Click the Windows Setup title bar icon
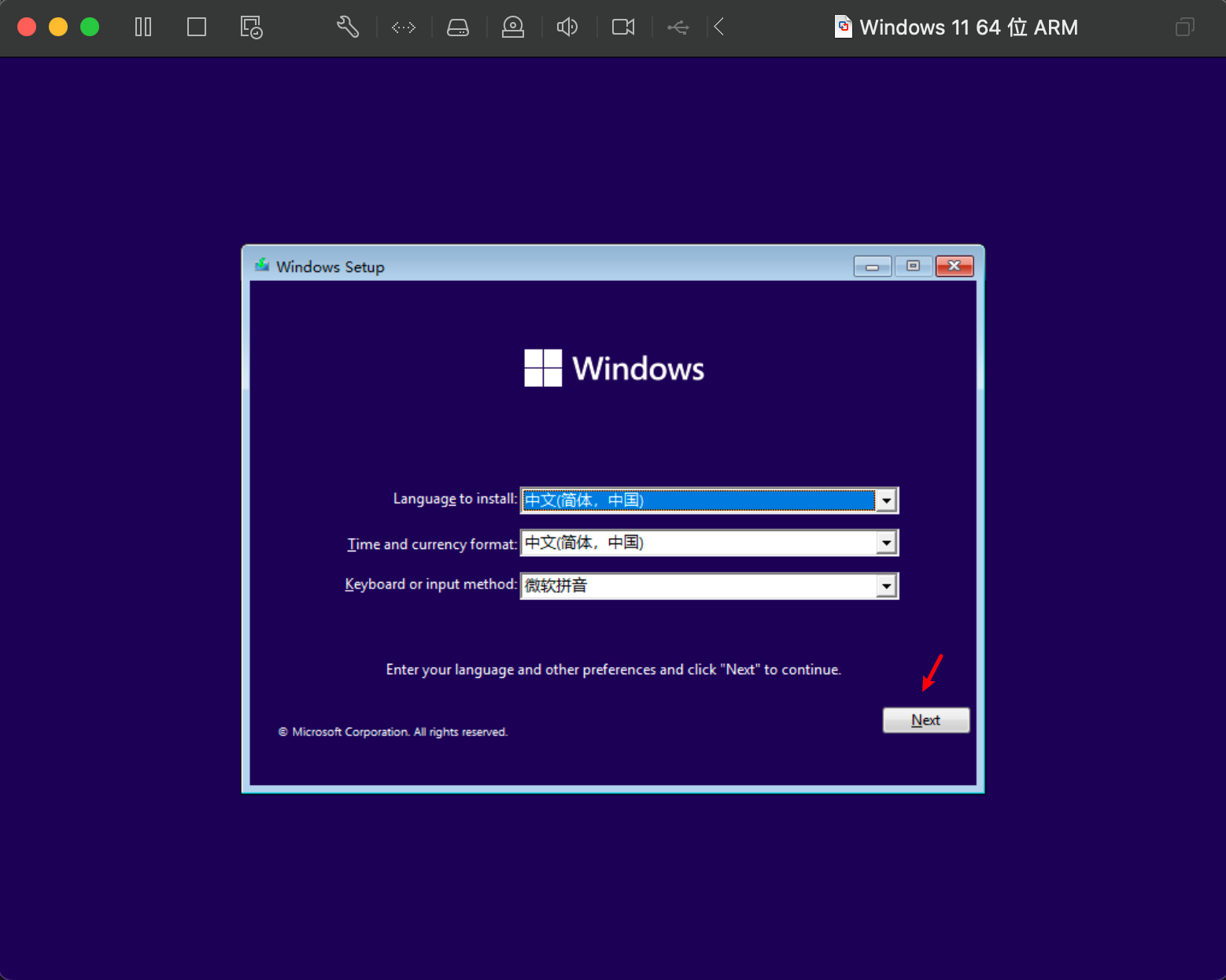This screenshot has width=1226, height=980. (262, 266)
